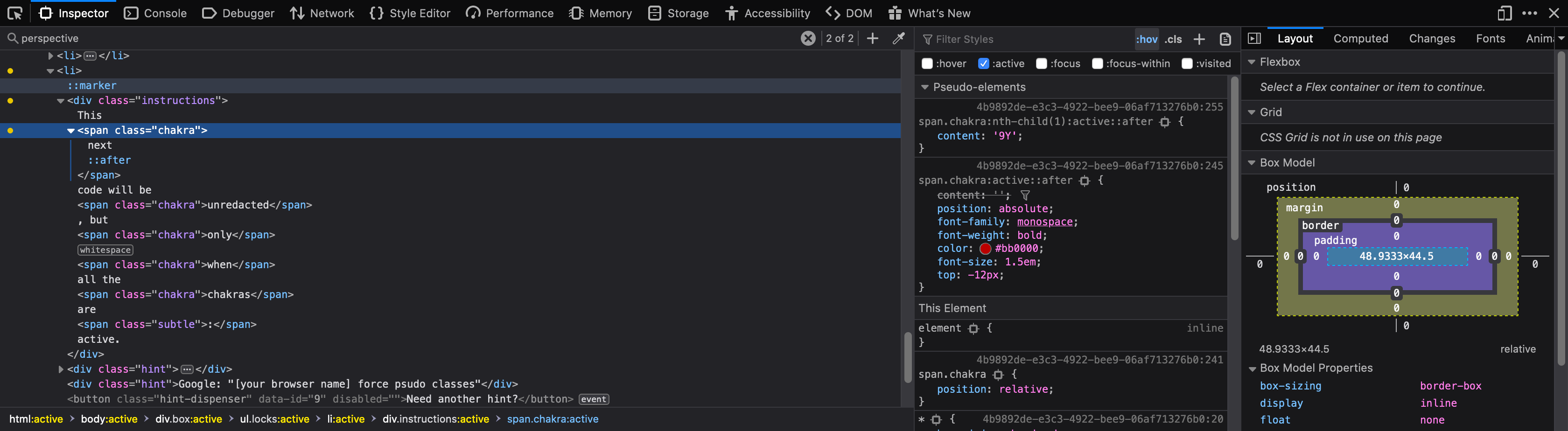The height and width of the screenshot is (431, 1568).
Task: Switch to the Network tab
Action: click(x=322, y=13)
